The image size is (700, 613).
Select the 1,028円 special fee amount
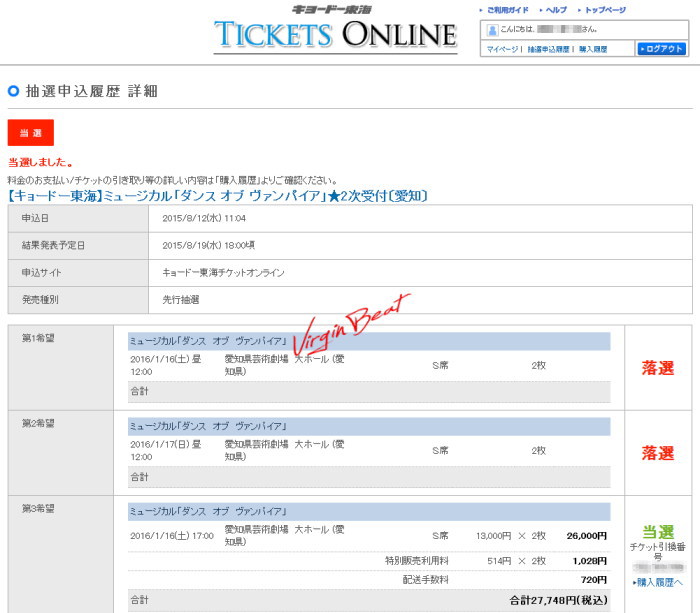pyautogui.click(x=590, y=561)
